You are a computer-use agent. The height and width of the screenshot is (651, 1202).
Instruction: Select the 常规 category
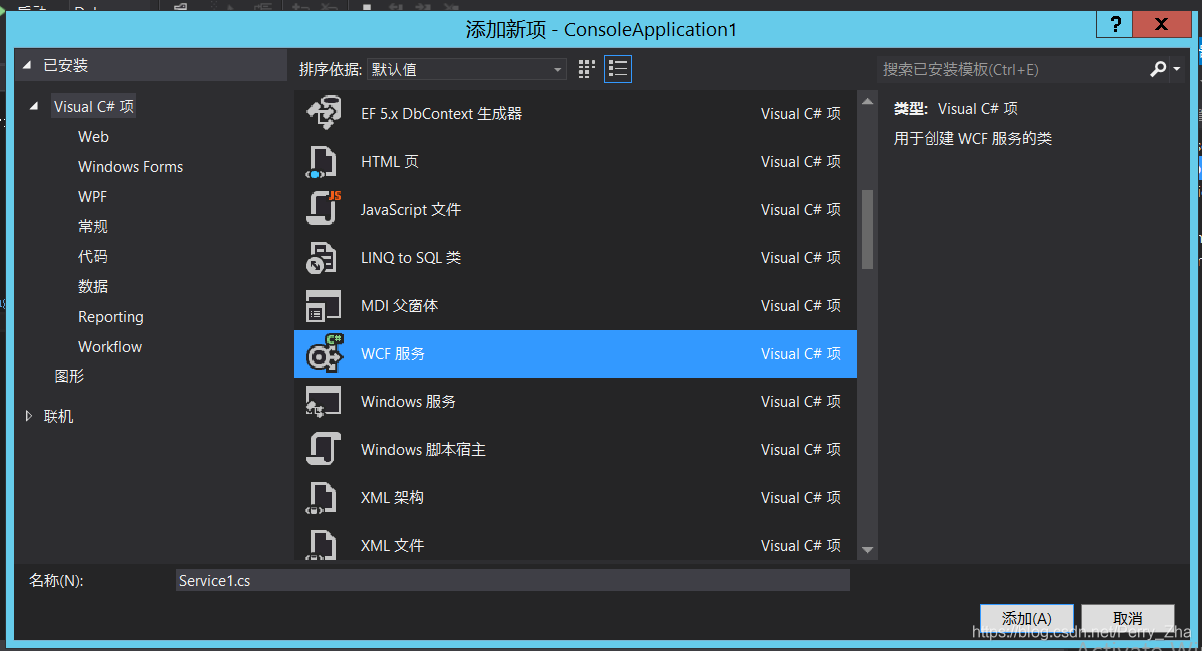pyautogui.click(x=93, y=227)
